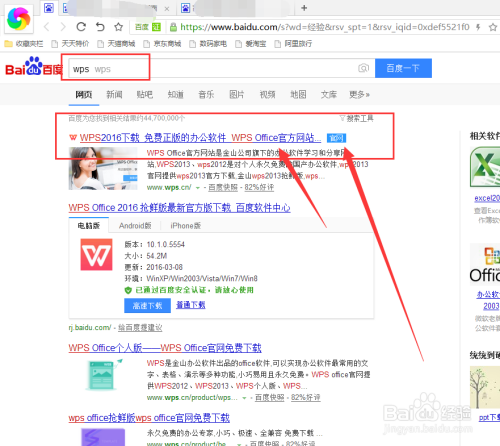Open the 爱淘宝 bookmark

click(251, 44)
